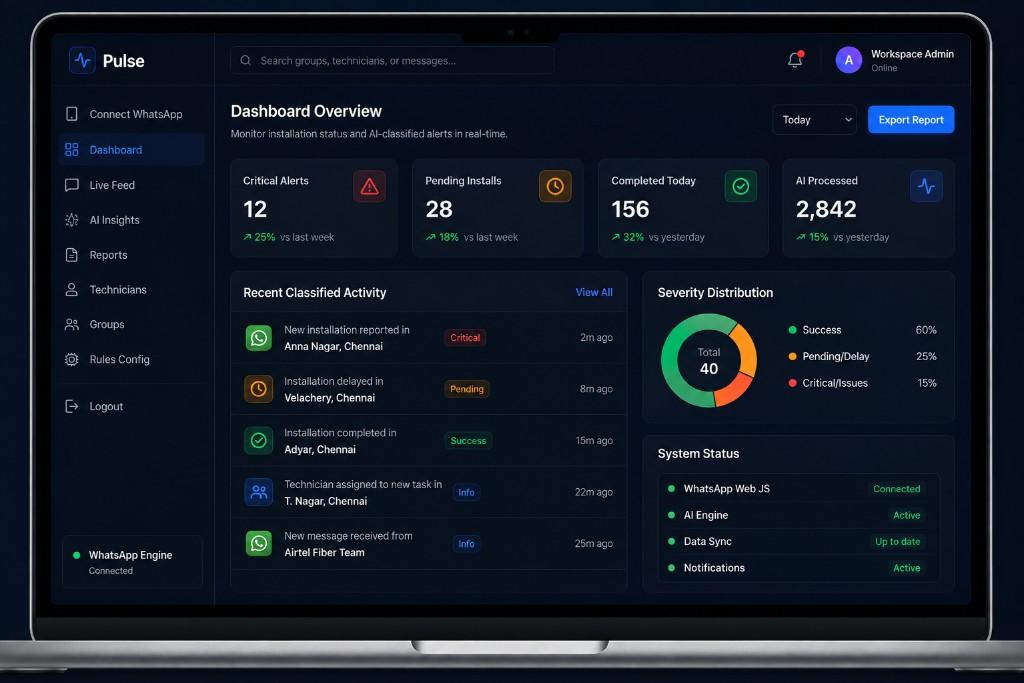
Task: Focus the search groups, technicians input
Action: coord(392,61)
